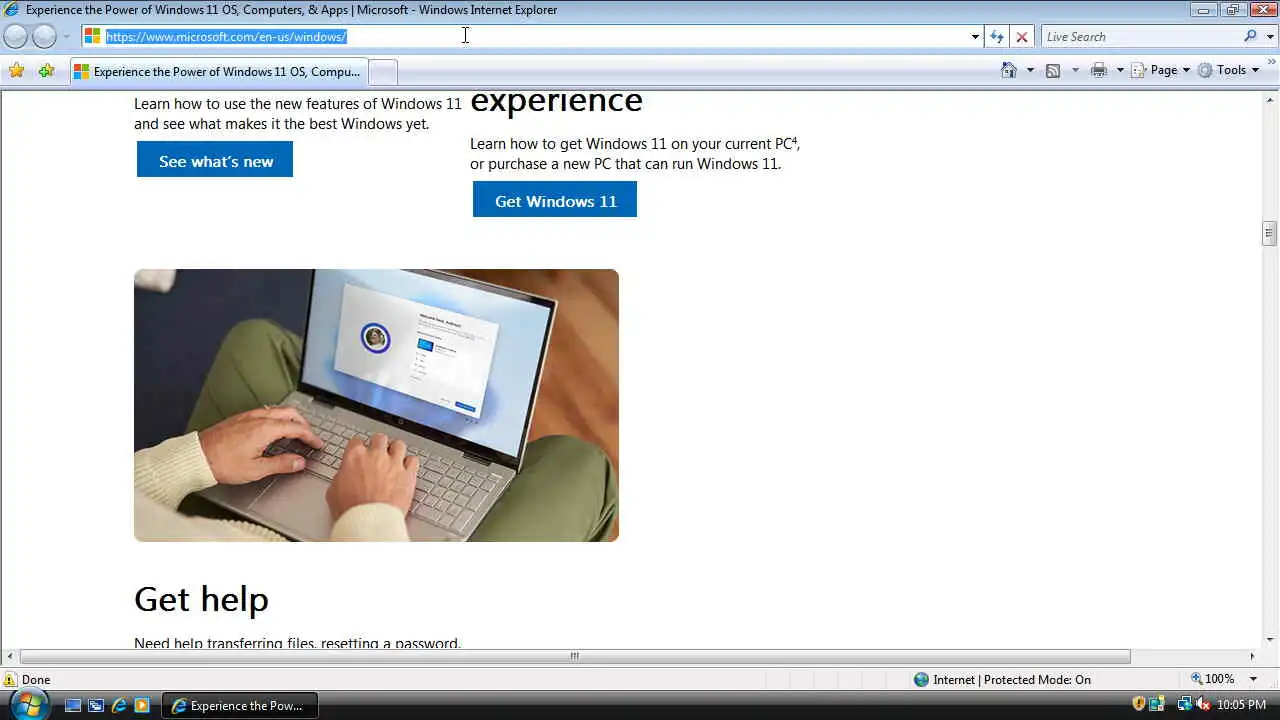Image resolution: width=1280 pixels, height=720 pixels.
Task: Expand the zoom level dropdown arrow
Action: tap(1253, 679)
